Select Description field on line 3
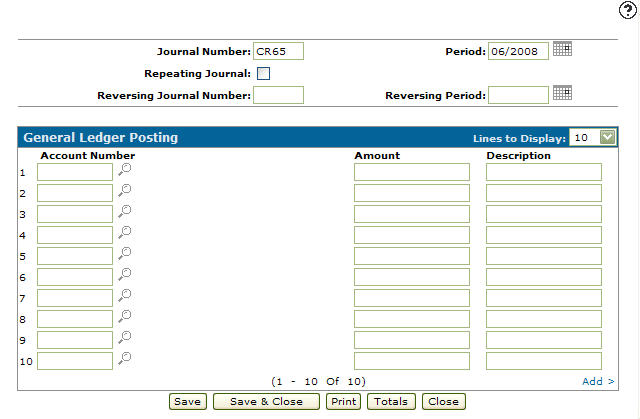The width and height of the screenshot is (640, 419). pos(544,214)
